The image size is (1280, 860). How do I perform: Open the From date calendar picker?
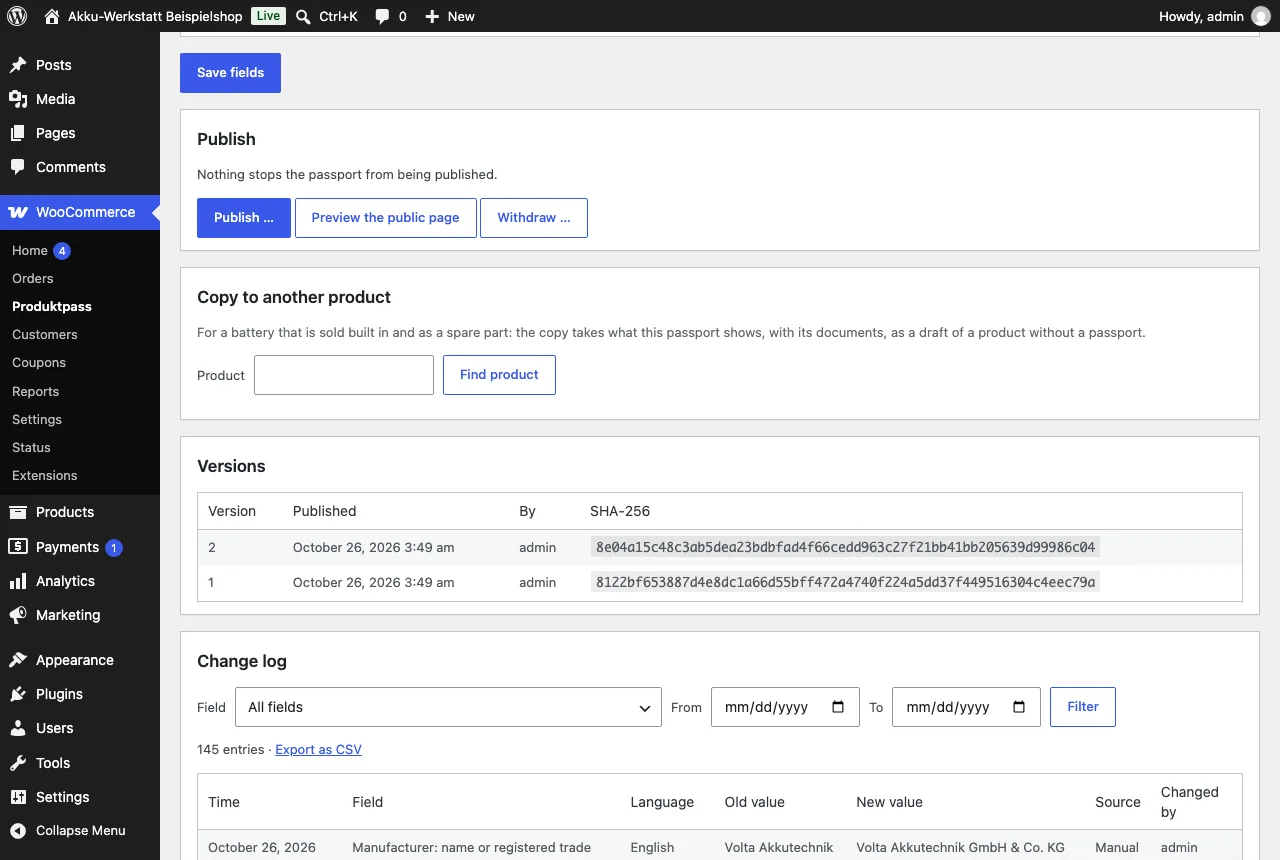click(x=838, y=707)
